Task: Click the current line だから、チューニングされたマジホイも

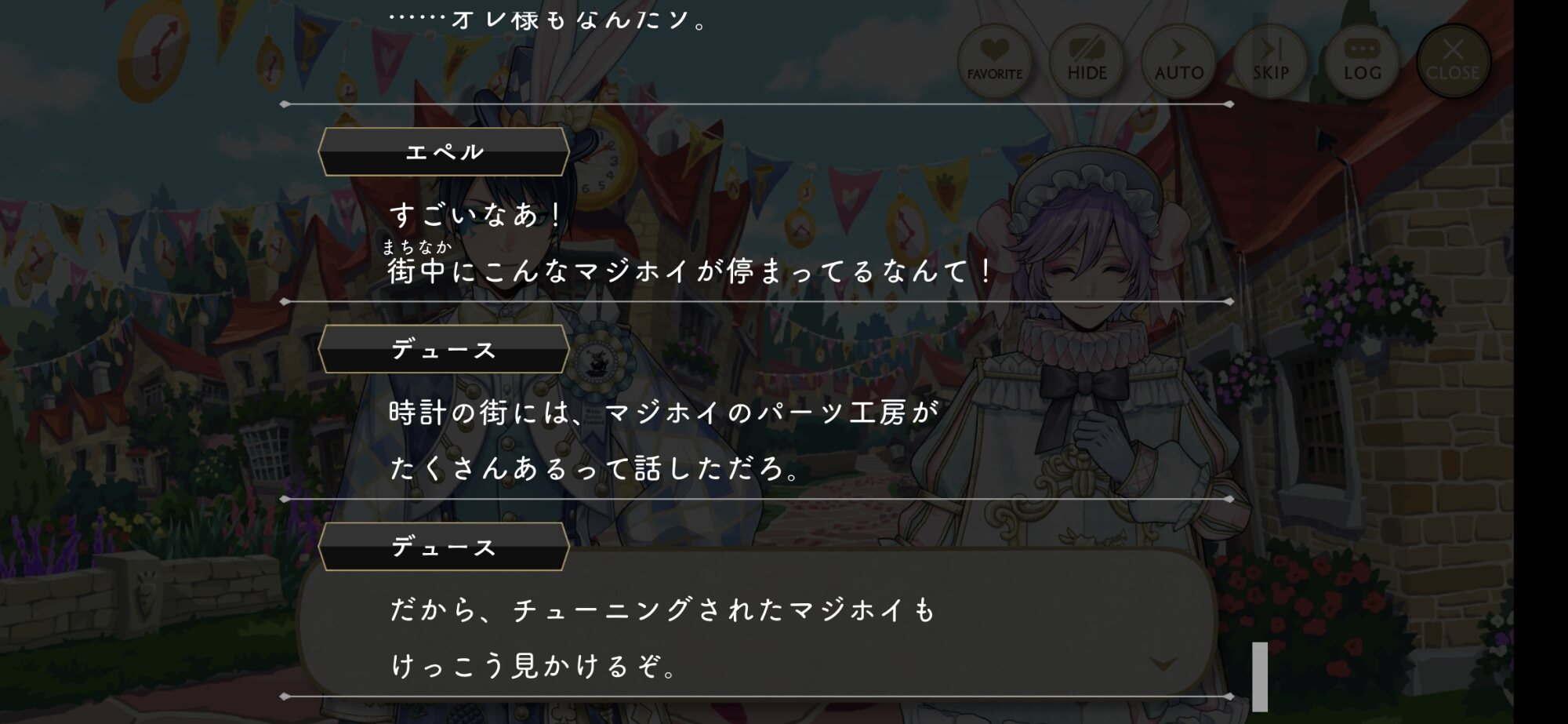Action: point(662,609)
